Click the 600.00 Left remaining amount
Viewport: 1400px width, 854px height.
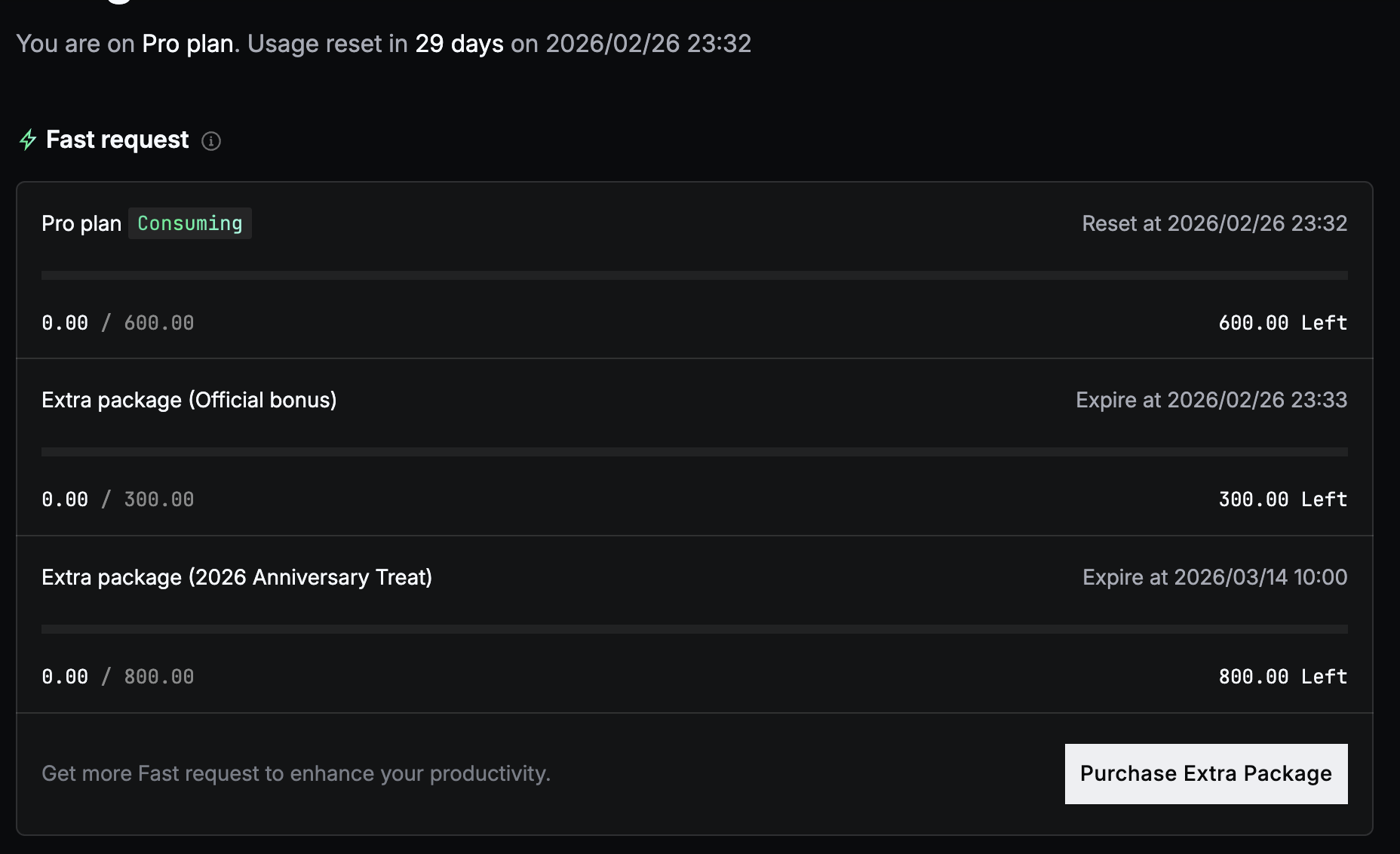[1282, 323]
